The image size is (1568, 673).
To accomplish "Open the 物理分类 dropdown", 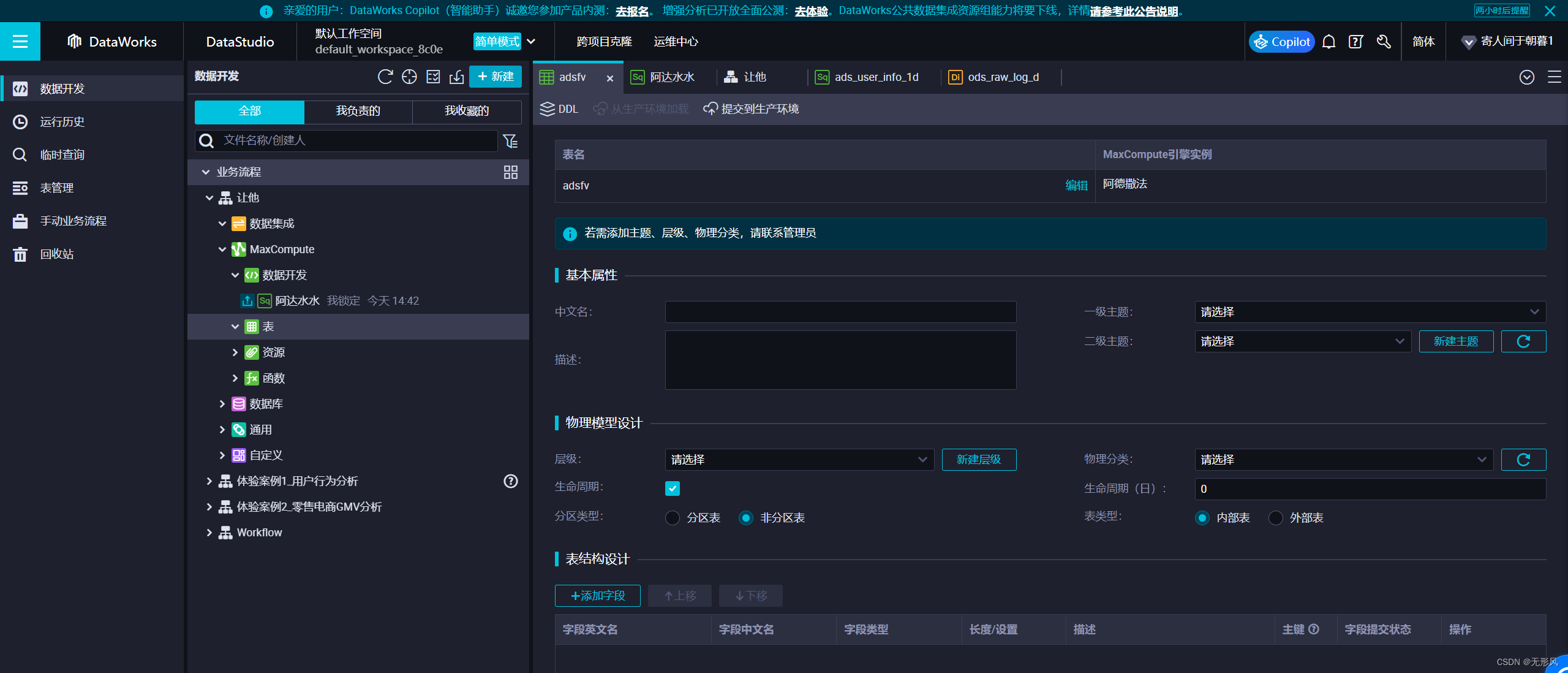I will 1344,460.
